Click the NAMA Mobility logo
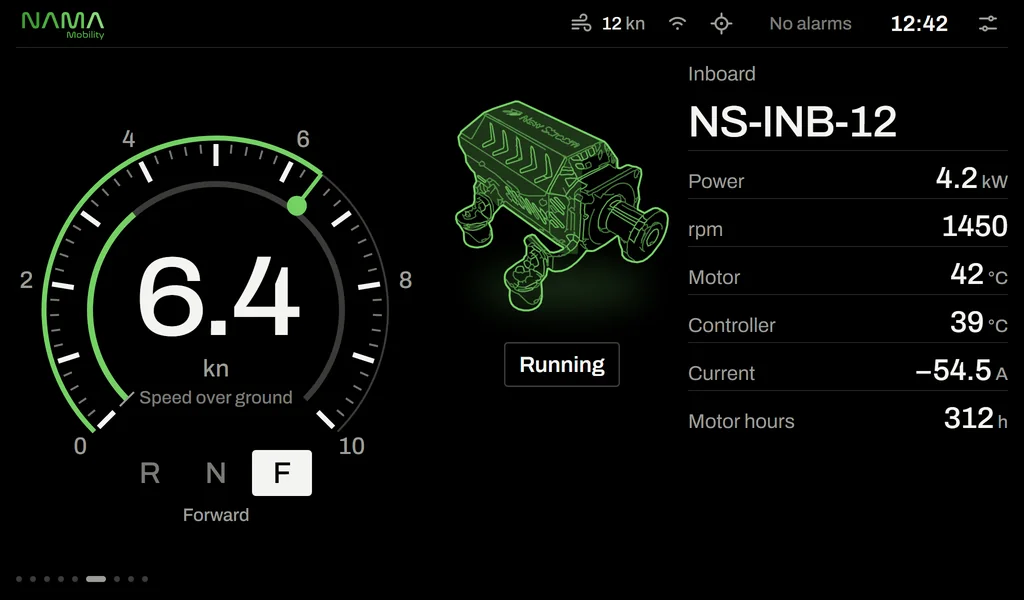 63,25
